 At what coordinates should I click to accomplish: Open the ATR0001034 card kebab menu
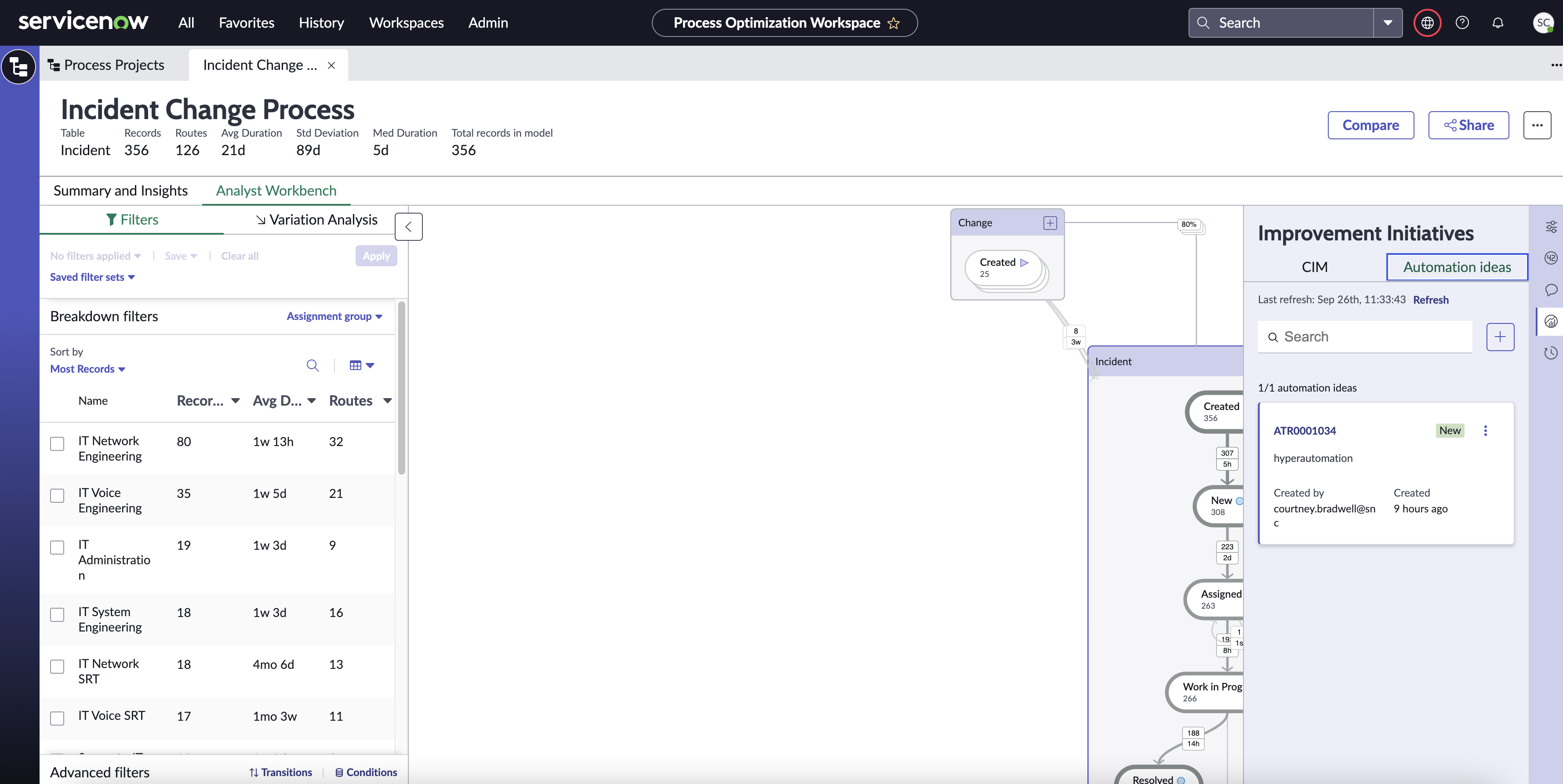pos(1485,431)
